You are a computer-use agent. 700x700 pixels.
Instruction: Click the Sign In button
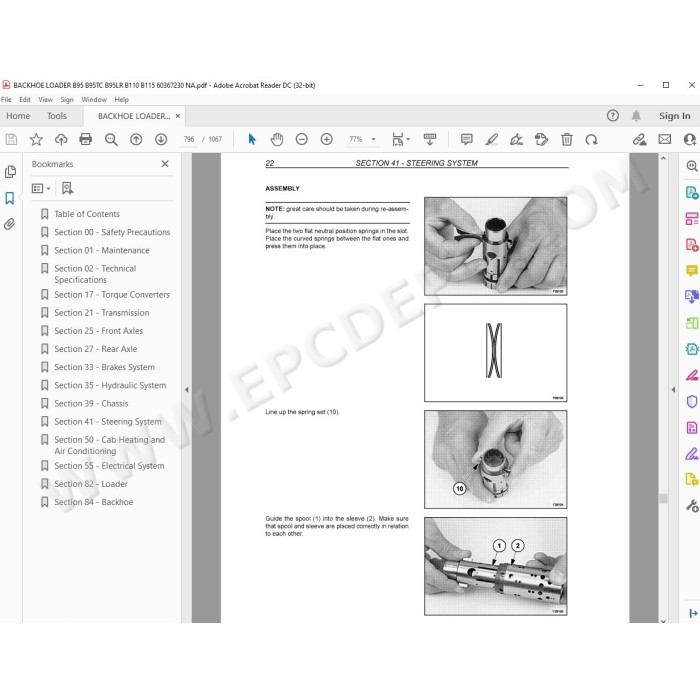click(675, 116)
